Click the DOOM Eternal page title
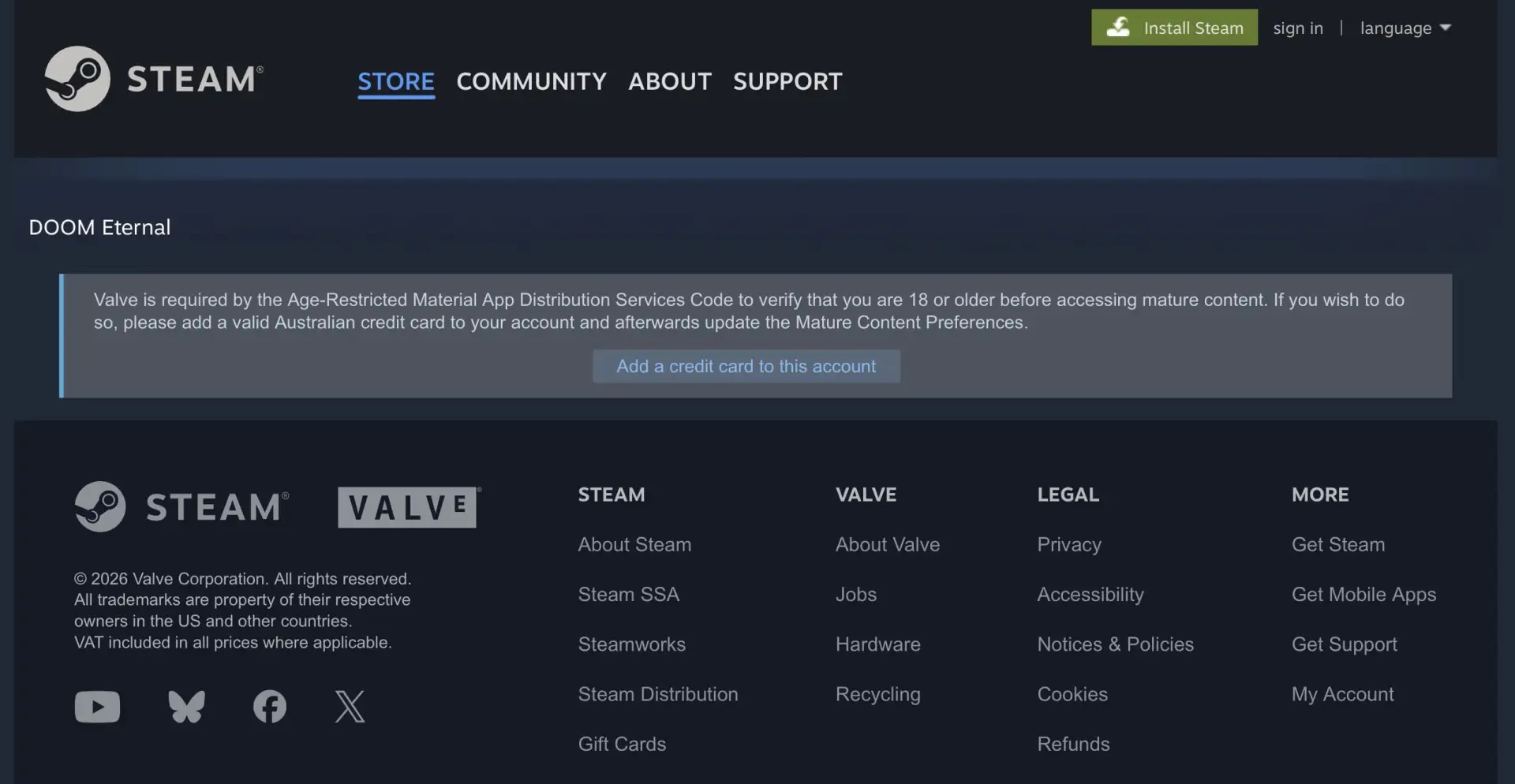This screenshot has height=784, width=1515. (x=99, y=227)
